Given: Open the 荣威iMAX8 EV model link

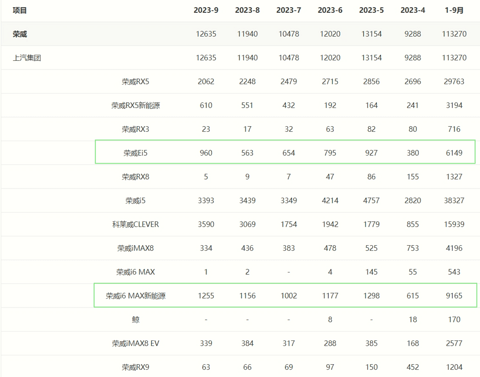Looking at the screenshot, I should pos(135,343).
